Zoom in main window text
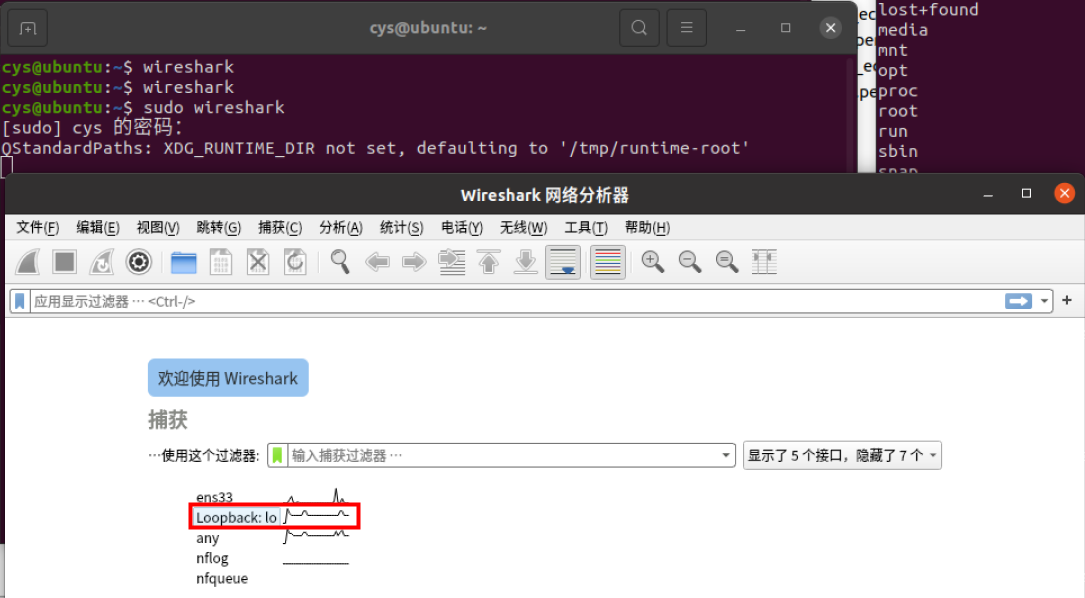Viewport: 1085px width, 598px height. 653,262
